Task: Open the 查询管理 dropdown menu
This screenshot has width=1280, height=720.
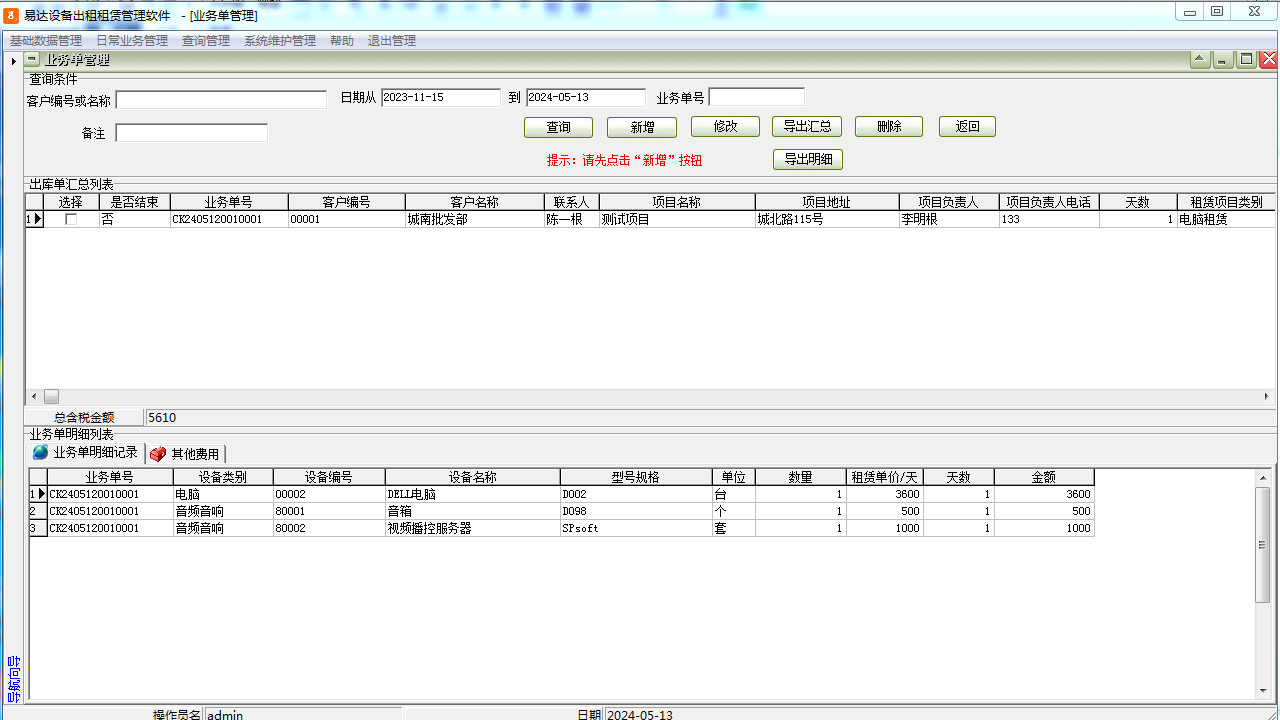Action: [x=206, y=41]
